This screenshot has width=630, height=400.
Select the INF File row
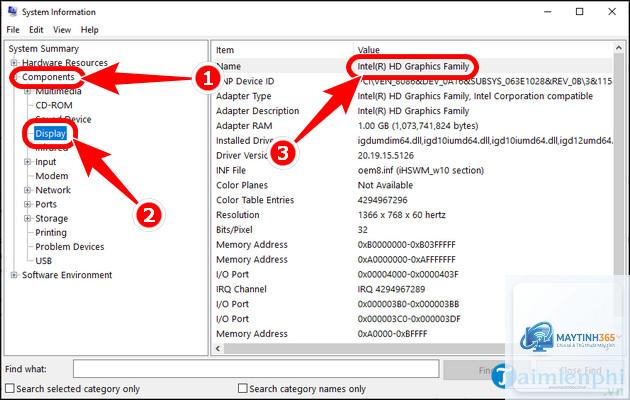[414, 170]
